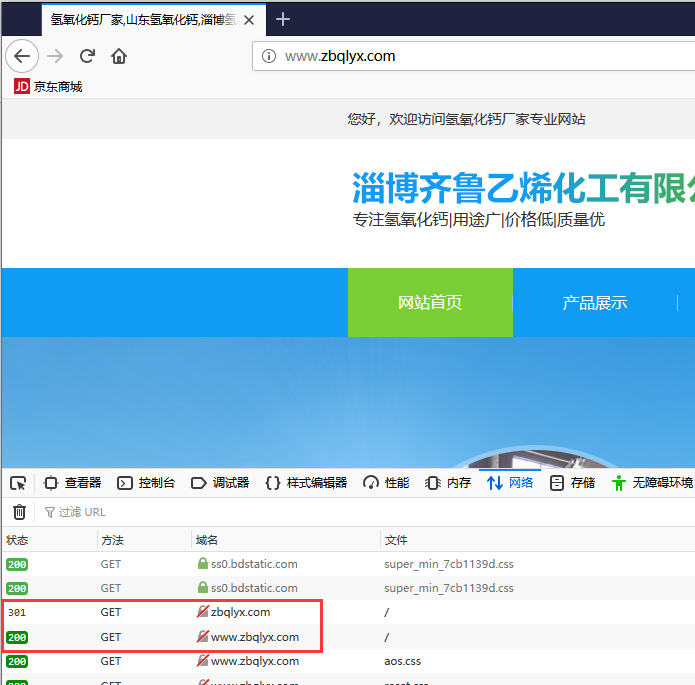Click the 200 status badge for aos.css

click(17, 662)
